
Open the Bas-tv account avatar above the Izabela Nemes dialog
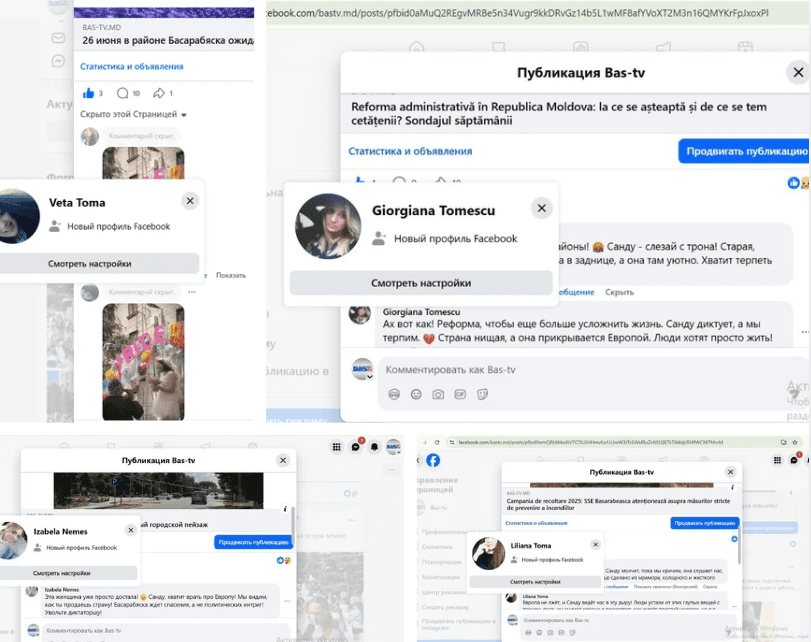pos(393,447)
